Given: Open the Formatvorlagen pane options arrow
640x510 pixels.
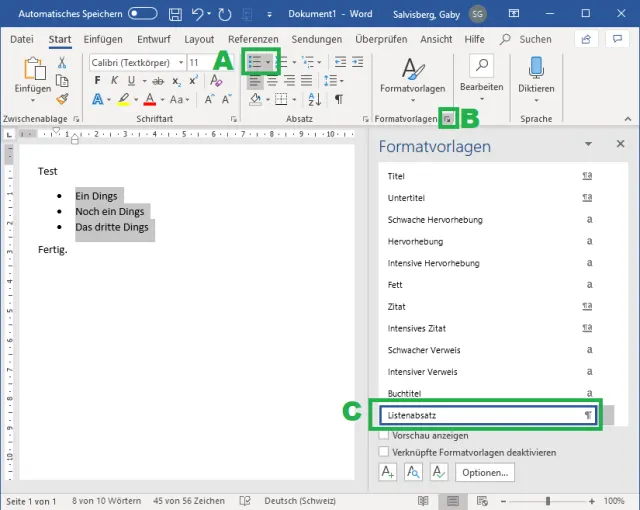Looking at the screenshot, I should tap(590, 145).
